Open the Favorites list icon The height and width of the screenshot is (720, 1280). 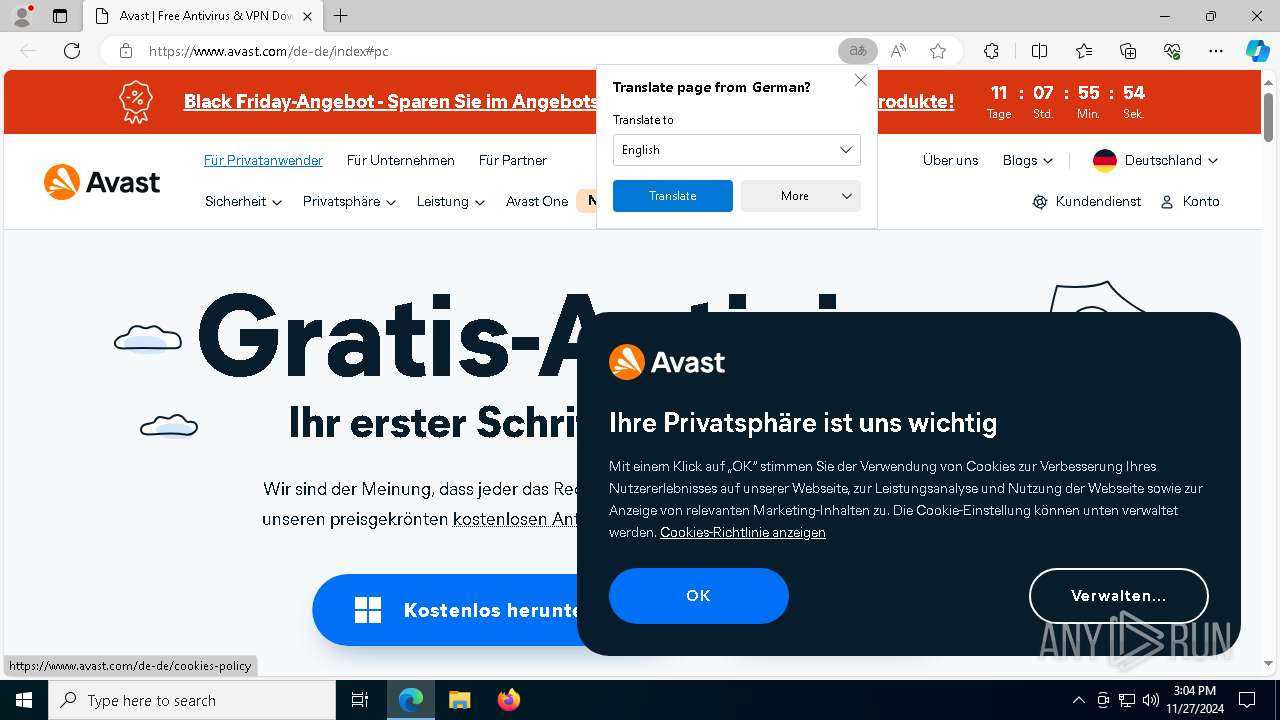point(1084,51)
